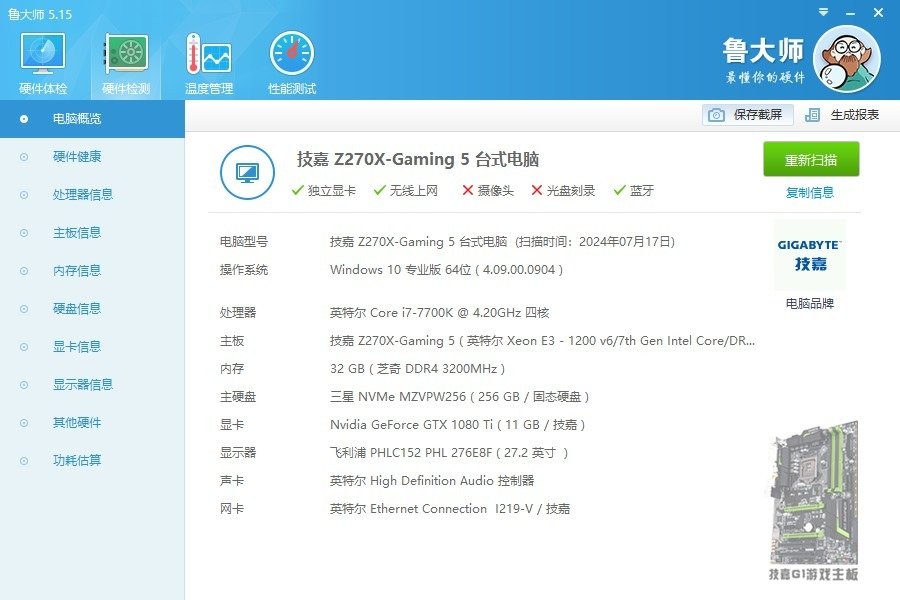Minimize the 鲁大师 window
900x600 pixels.
(851, 13)
